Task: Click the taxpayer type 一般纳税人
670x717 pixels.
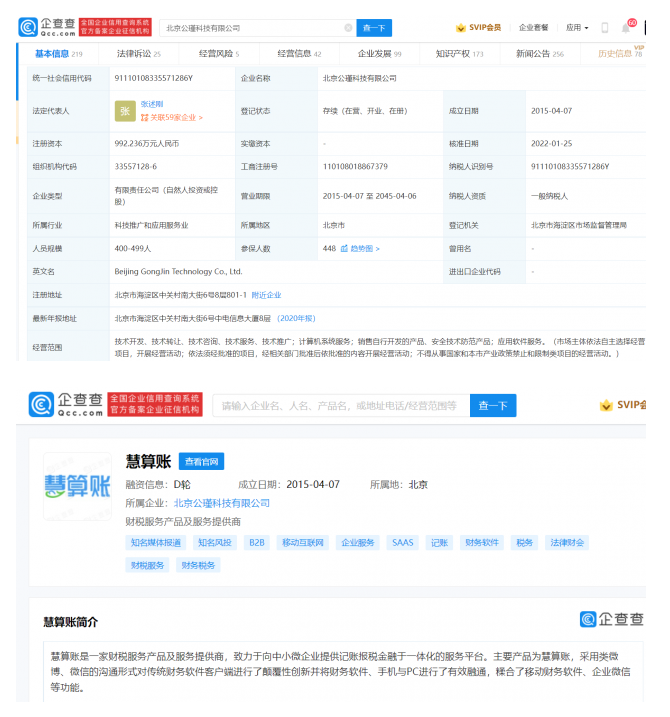Action: pos(549,196)
